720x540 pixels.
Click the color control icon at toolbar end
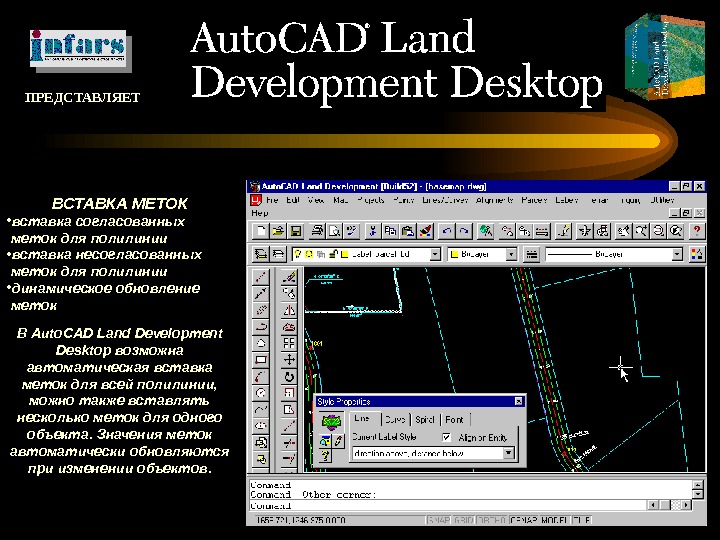pyautogui.click(x=697, y=254)
